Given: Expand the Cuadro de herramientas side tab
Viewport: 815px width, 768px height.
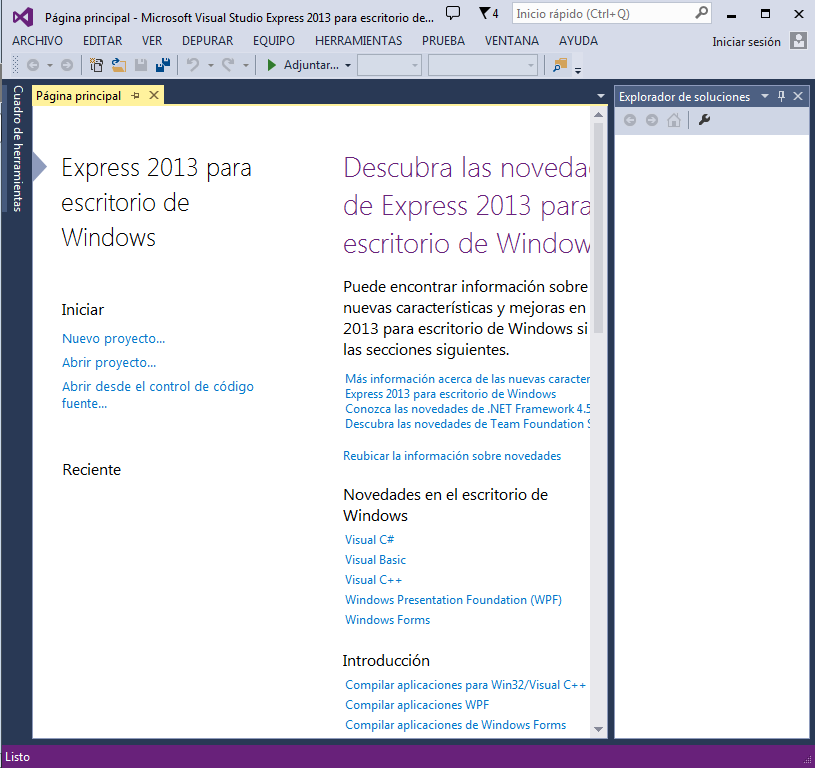Looking at the screenshot, I should click(x=17, y=148).
